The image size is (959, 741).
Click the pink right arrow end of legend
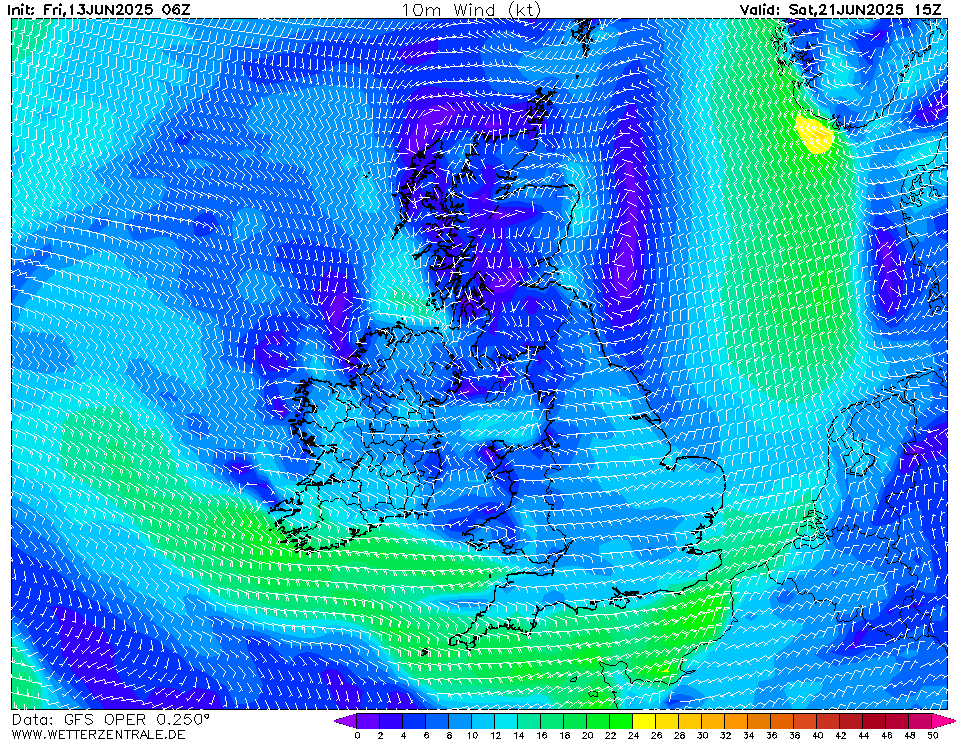944,721
